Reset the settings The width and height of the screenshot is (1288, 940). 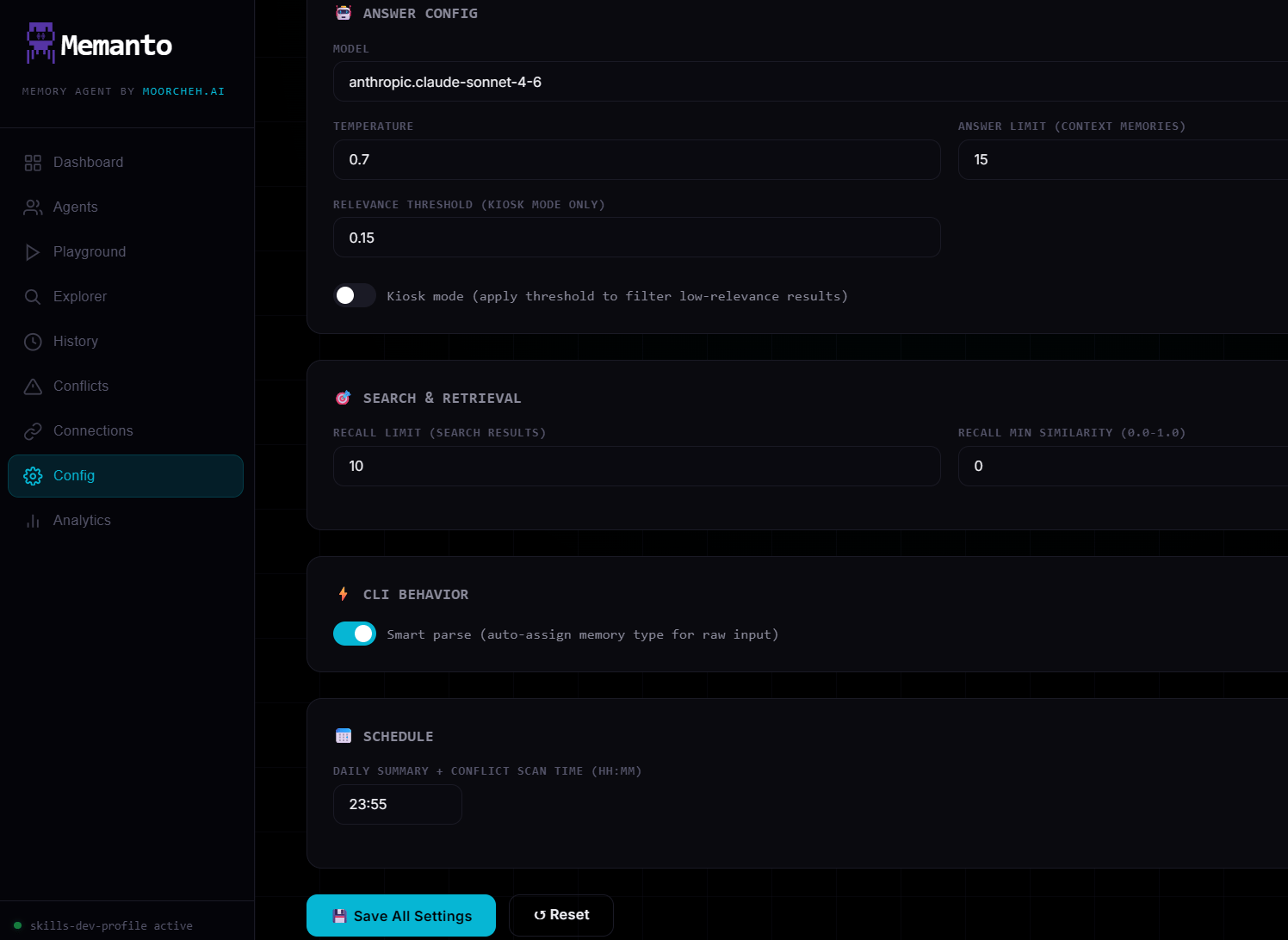coord(561,915)
